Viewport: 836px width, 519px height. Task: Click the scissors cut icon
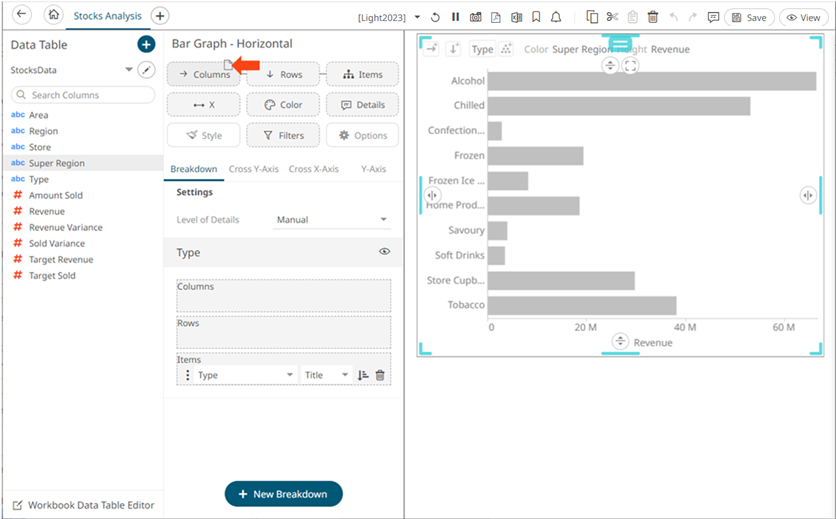(613, 17)
